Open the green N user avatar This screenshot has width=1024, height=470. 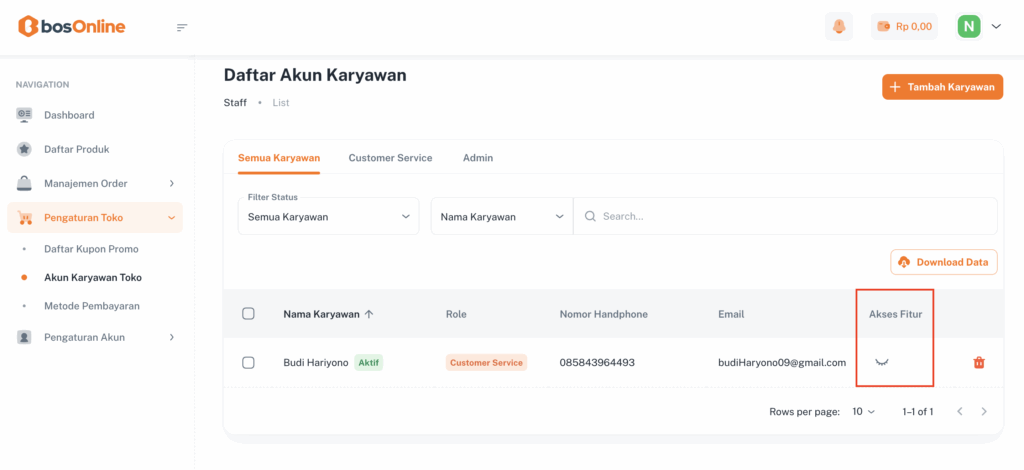coord(968,27)
